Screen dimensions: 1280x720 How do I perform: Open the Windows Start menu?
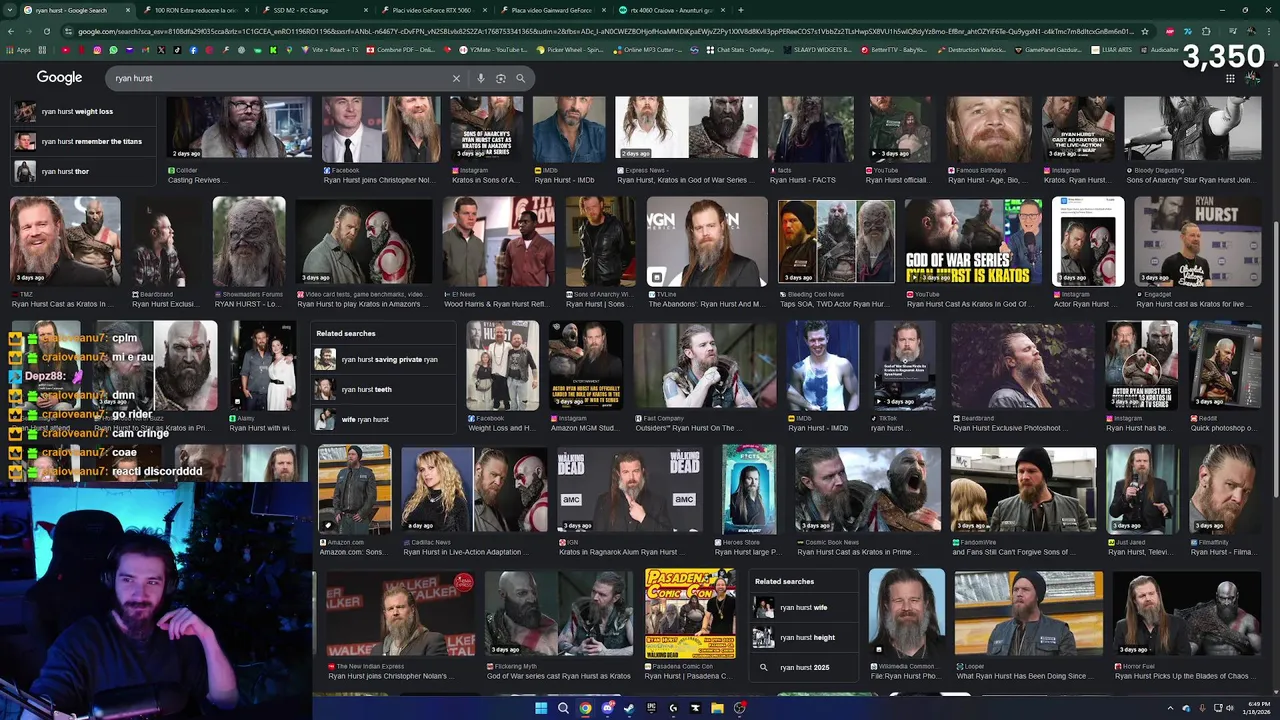(x=541, y=708)
